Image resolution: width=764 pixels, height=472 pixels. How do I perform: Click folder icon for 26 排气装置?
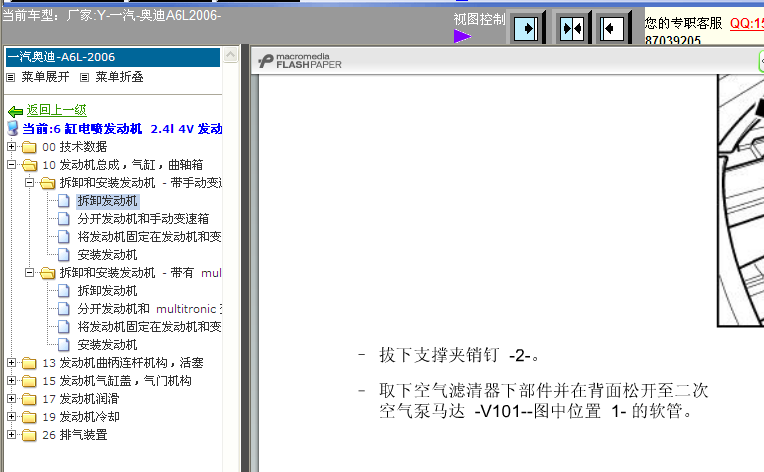pyautogui.click(x=29, y=435)
